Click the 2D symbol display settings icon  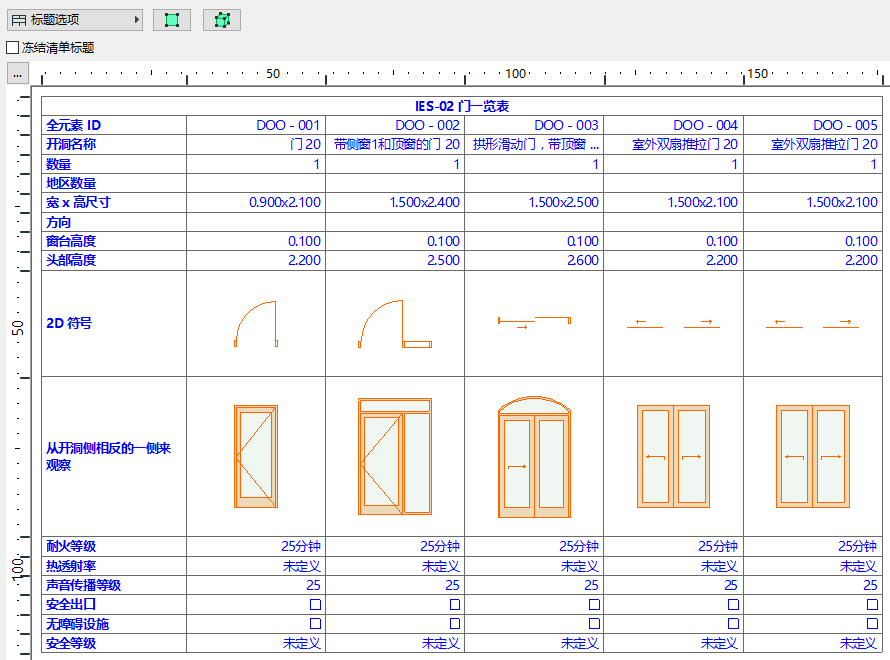(x=171, y=19)
